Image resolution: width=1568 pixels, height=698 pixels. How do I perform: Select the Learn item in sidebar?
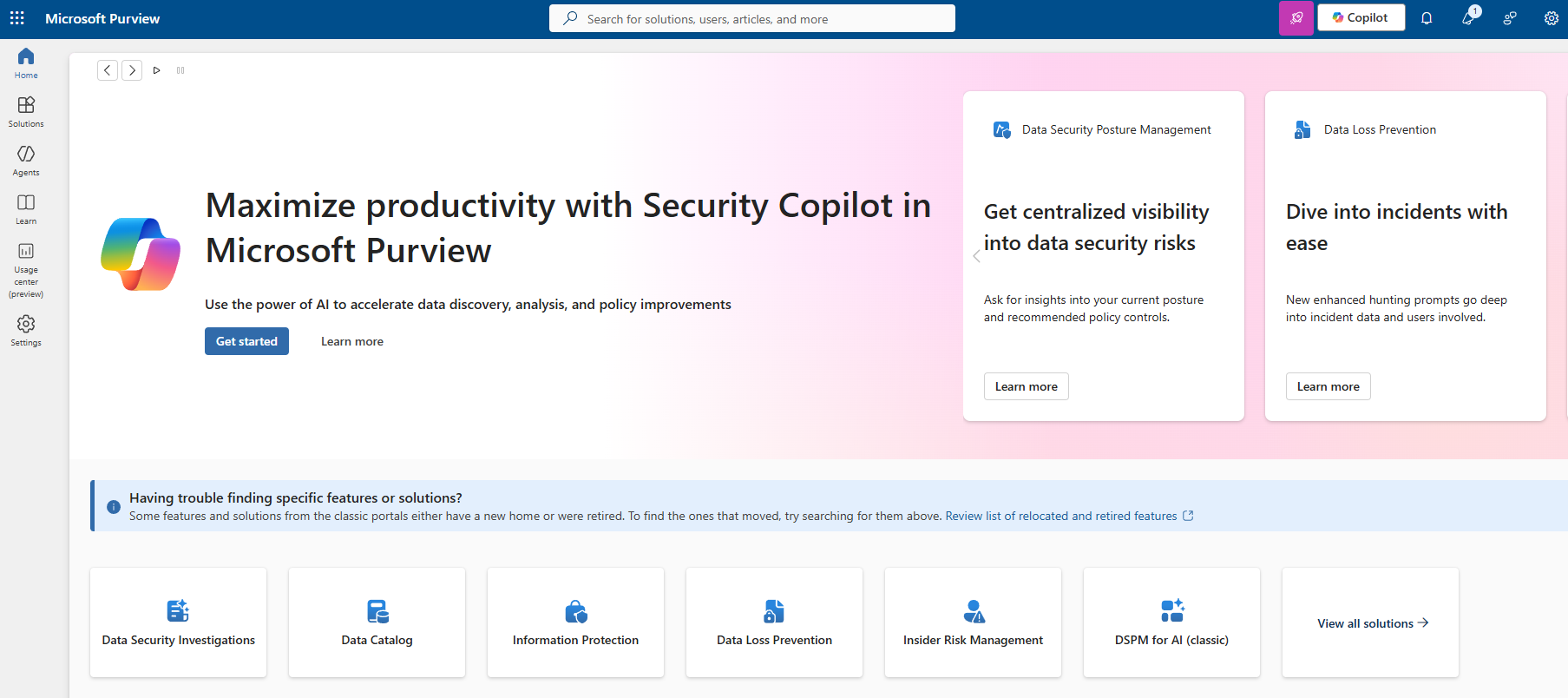[x=26, y=208]
